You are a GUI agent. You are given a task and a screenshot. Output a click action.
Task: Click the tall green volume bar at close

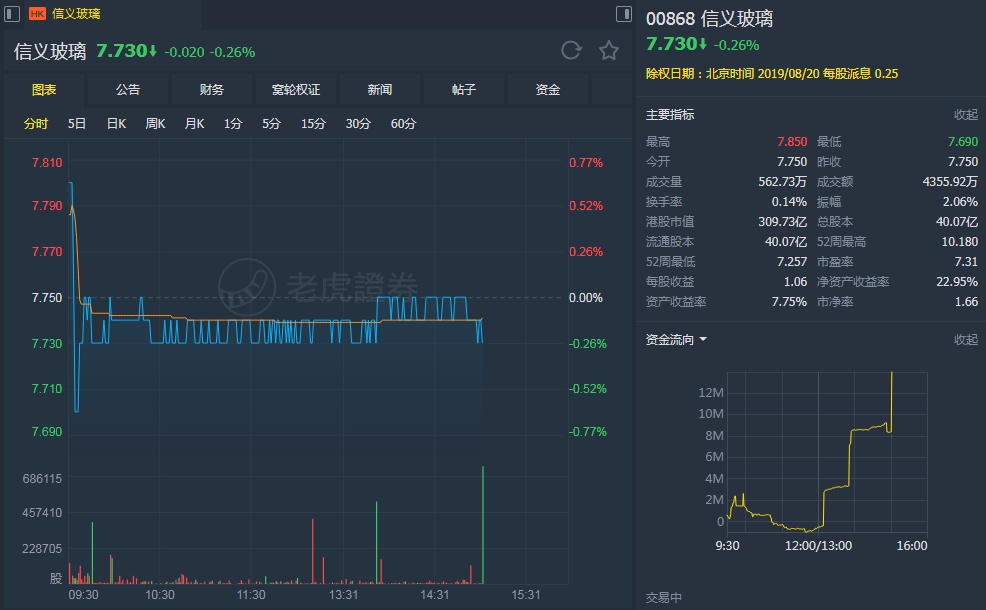[483, 525]
